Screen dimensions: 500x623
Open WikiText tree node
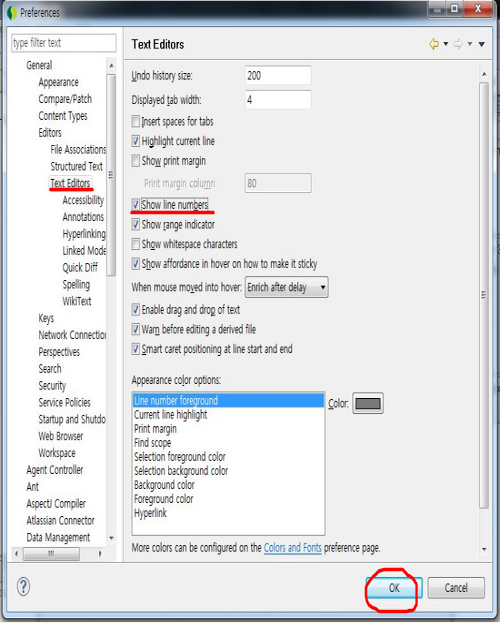click(77, 301)
